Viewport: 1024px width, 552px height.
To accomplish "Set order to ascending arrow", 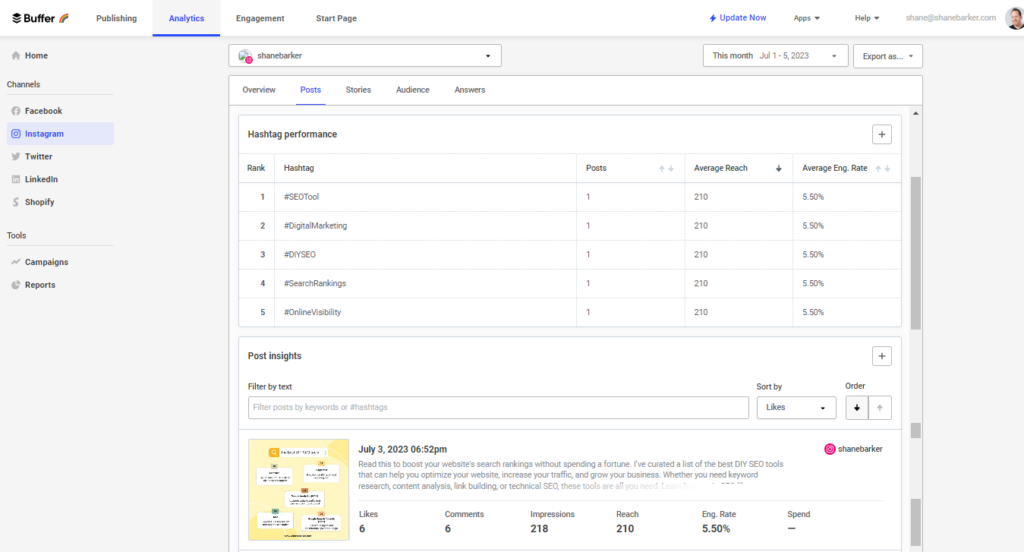I will pyautogui.click(x=880, y=408).
